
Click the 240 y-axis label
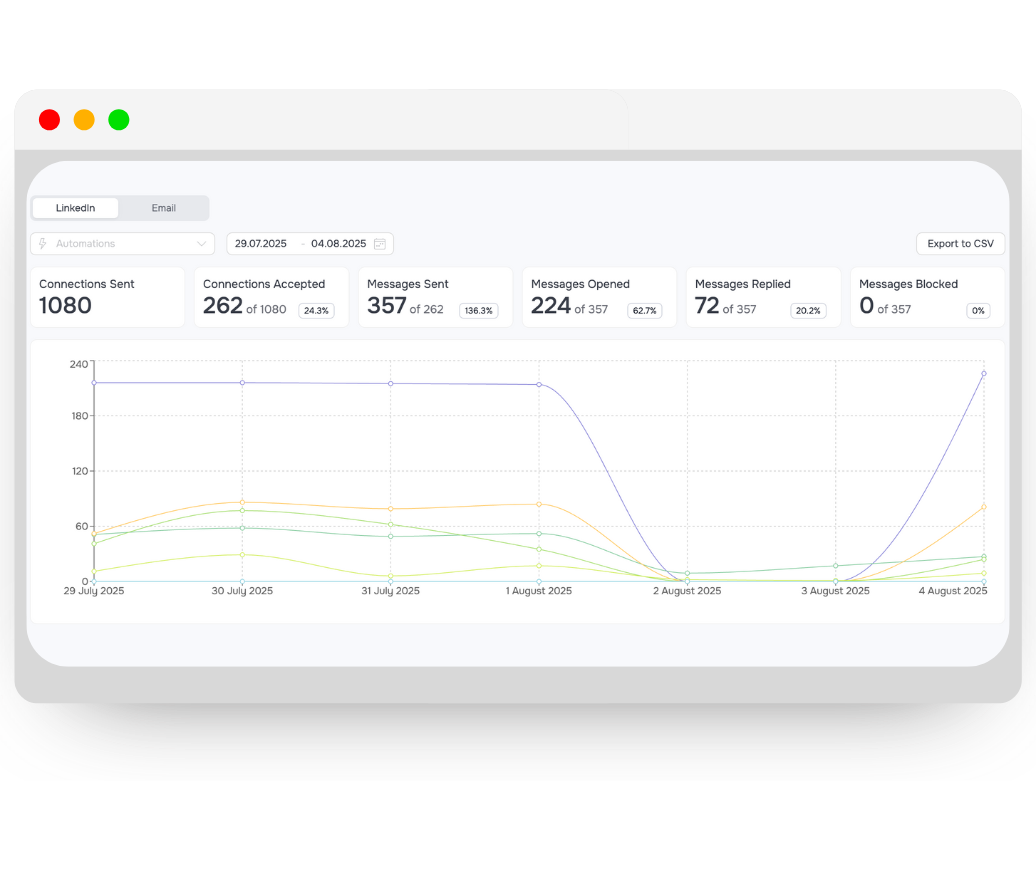click(x=79, y=364)
